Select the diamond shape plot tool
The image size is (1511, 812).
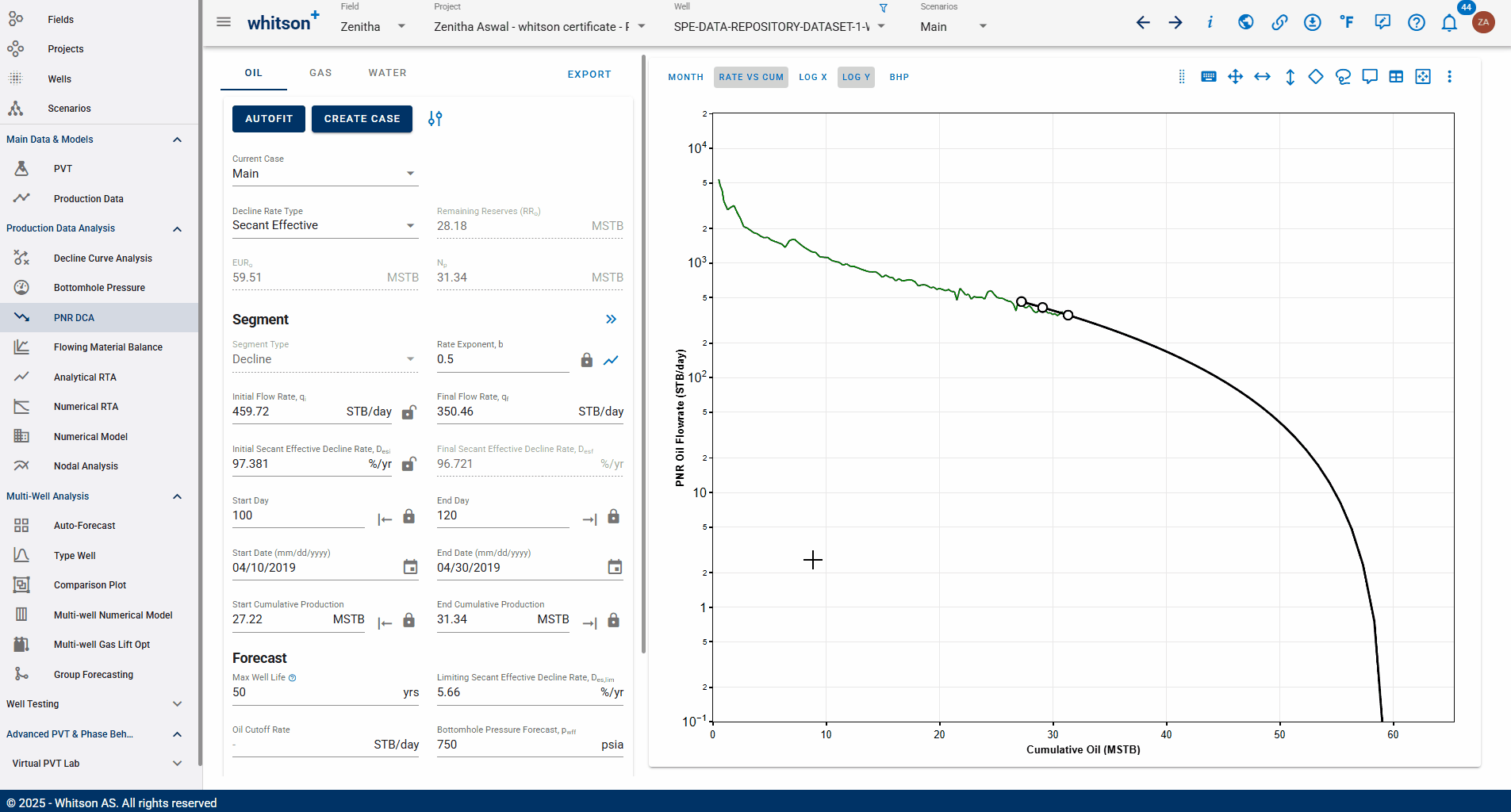(x=1316, y=77)
